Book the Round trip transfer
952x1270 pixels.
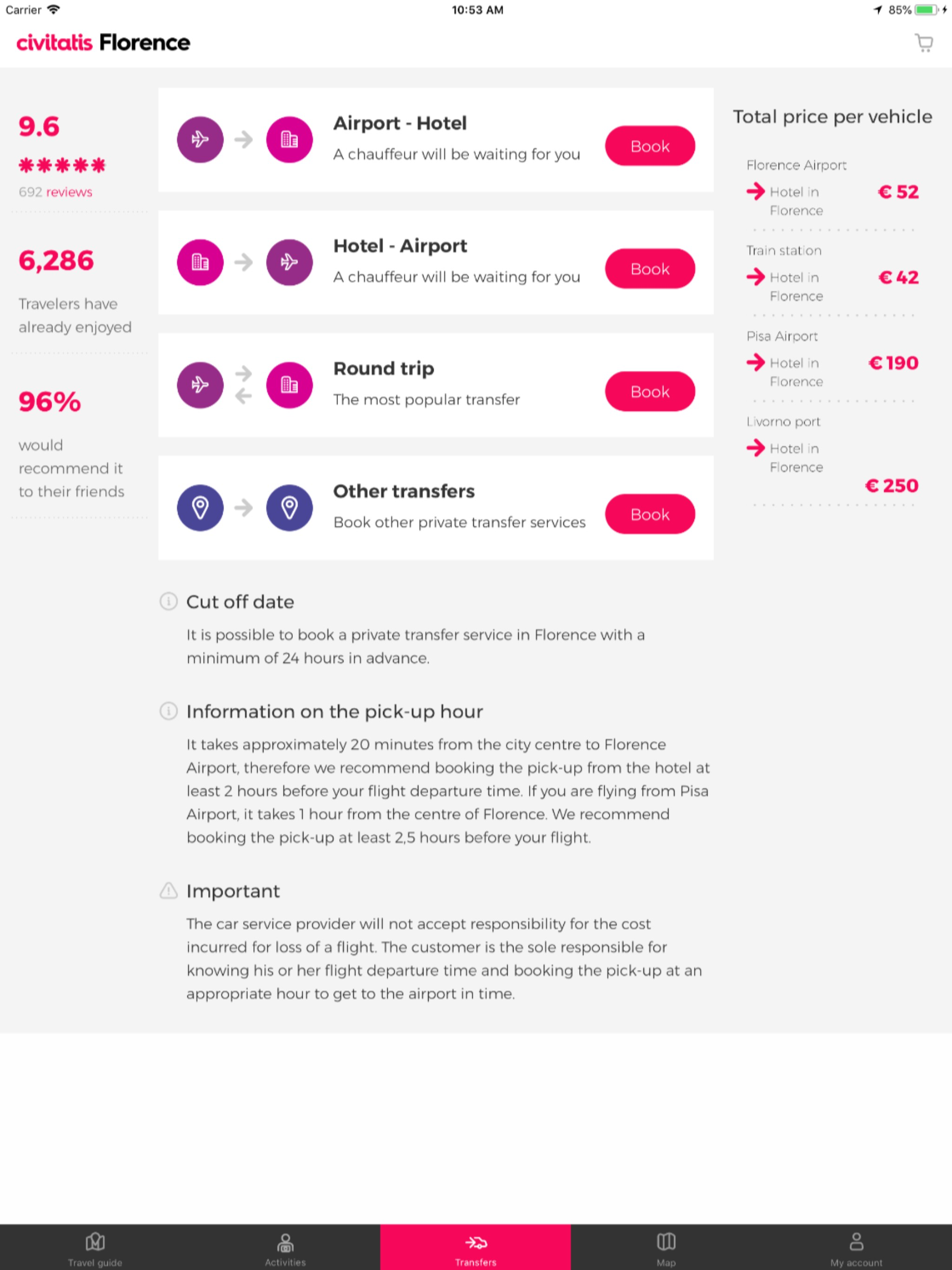tap(649, 391)
